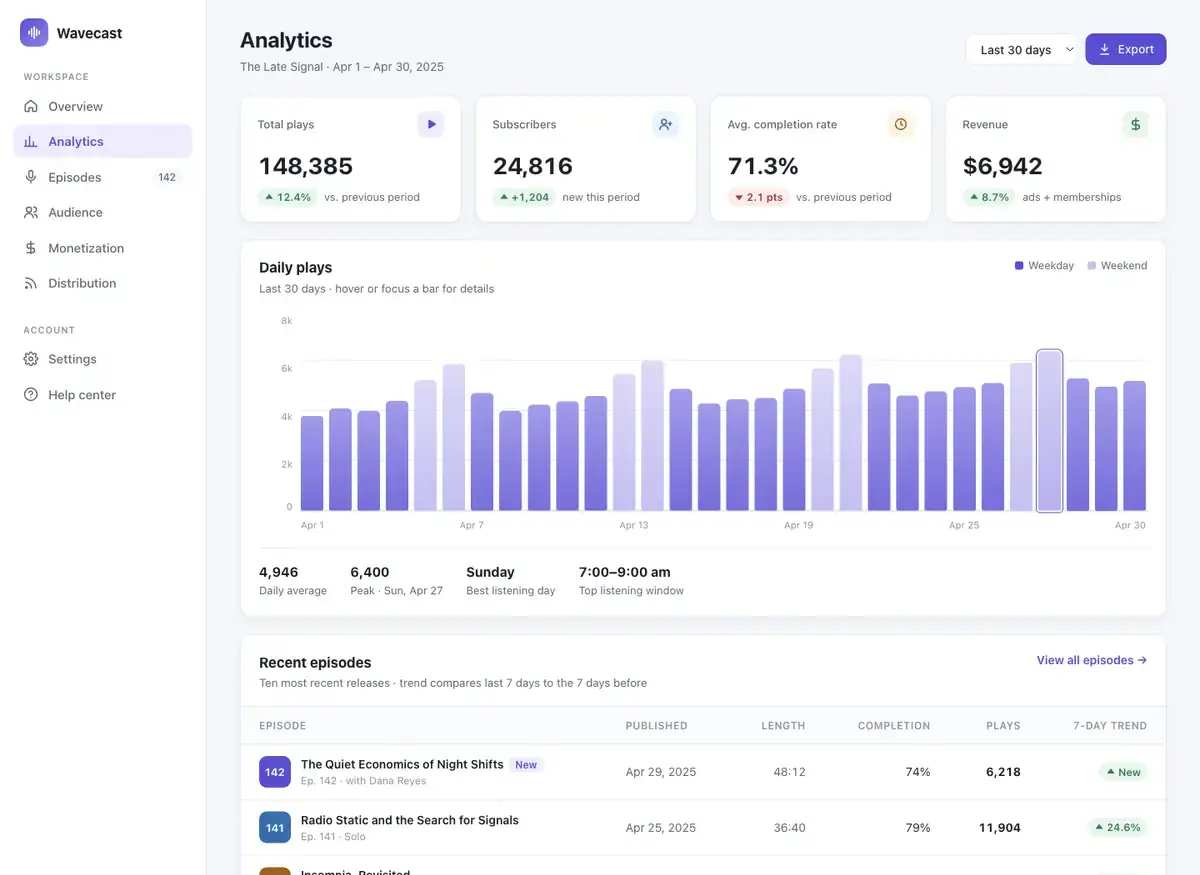Select Analytics in the sidebar

click(103, 142)
